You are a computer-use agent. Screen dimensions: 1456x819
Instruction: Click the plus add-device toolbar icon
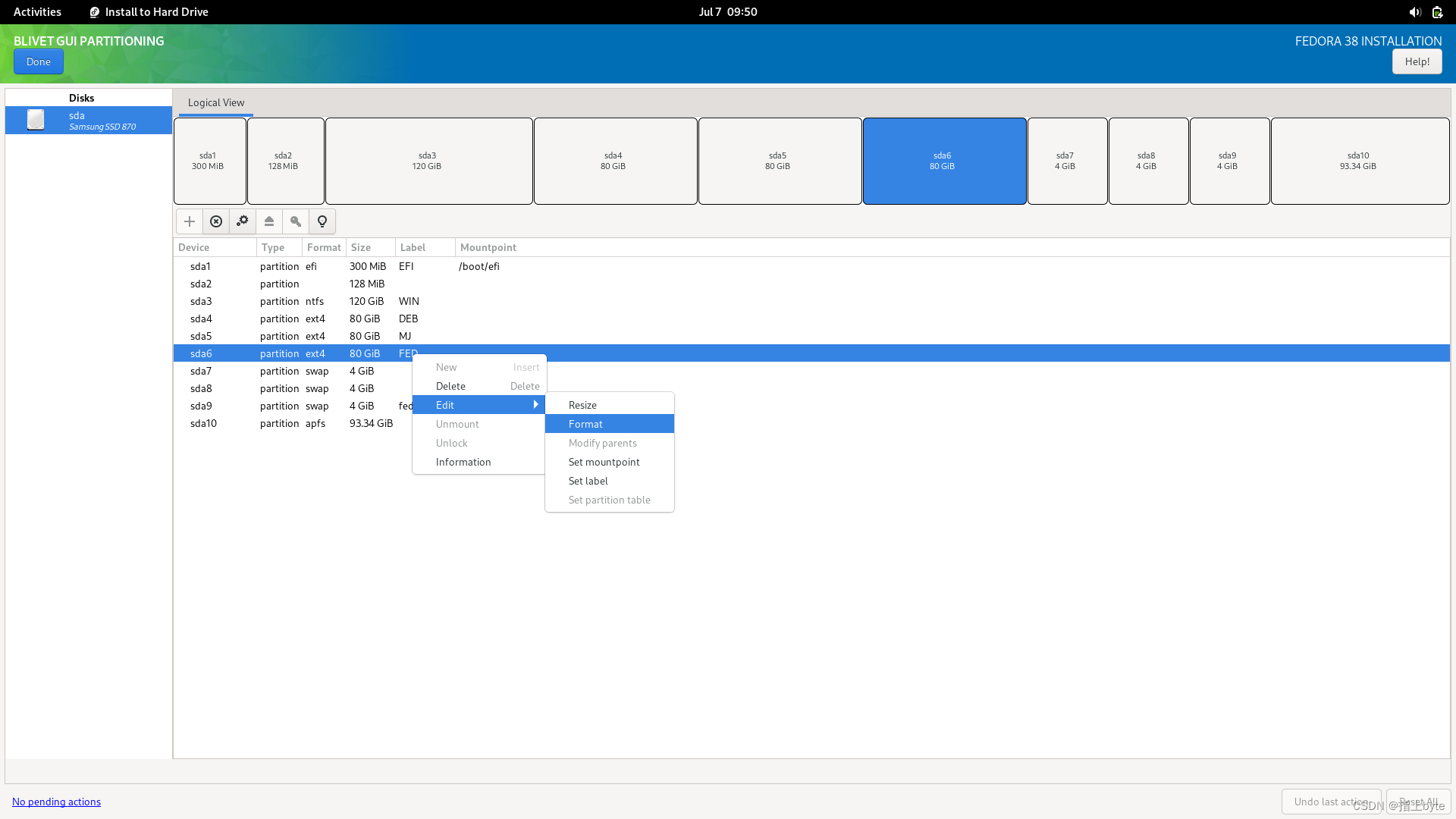tap(190, 221)
